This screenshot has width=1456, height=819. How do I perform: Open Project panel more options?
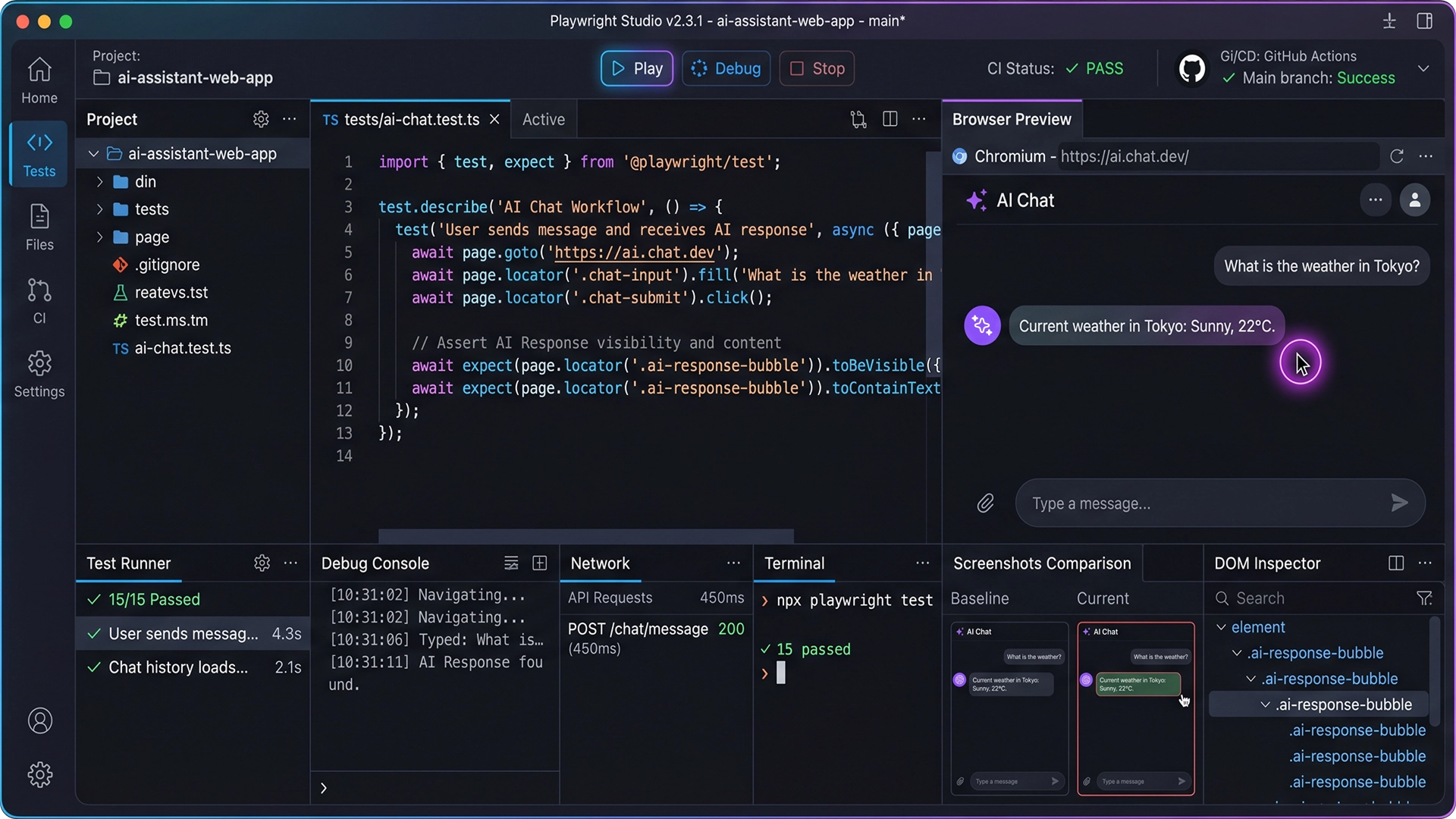tap(290, 119)
